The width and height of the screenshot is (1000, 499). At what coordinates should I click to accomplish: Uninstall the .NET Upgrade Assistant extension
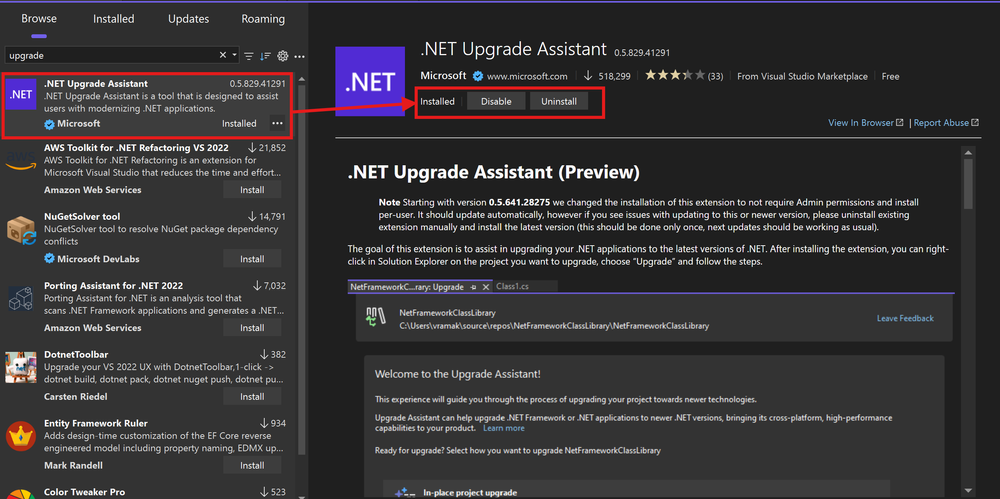click(559, 101)
